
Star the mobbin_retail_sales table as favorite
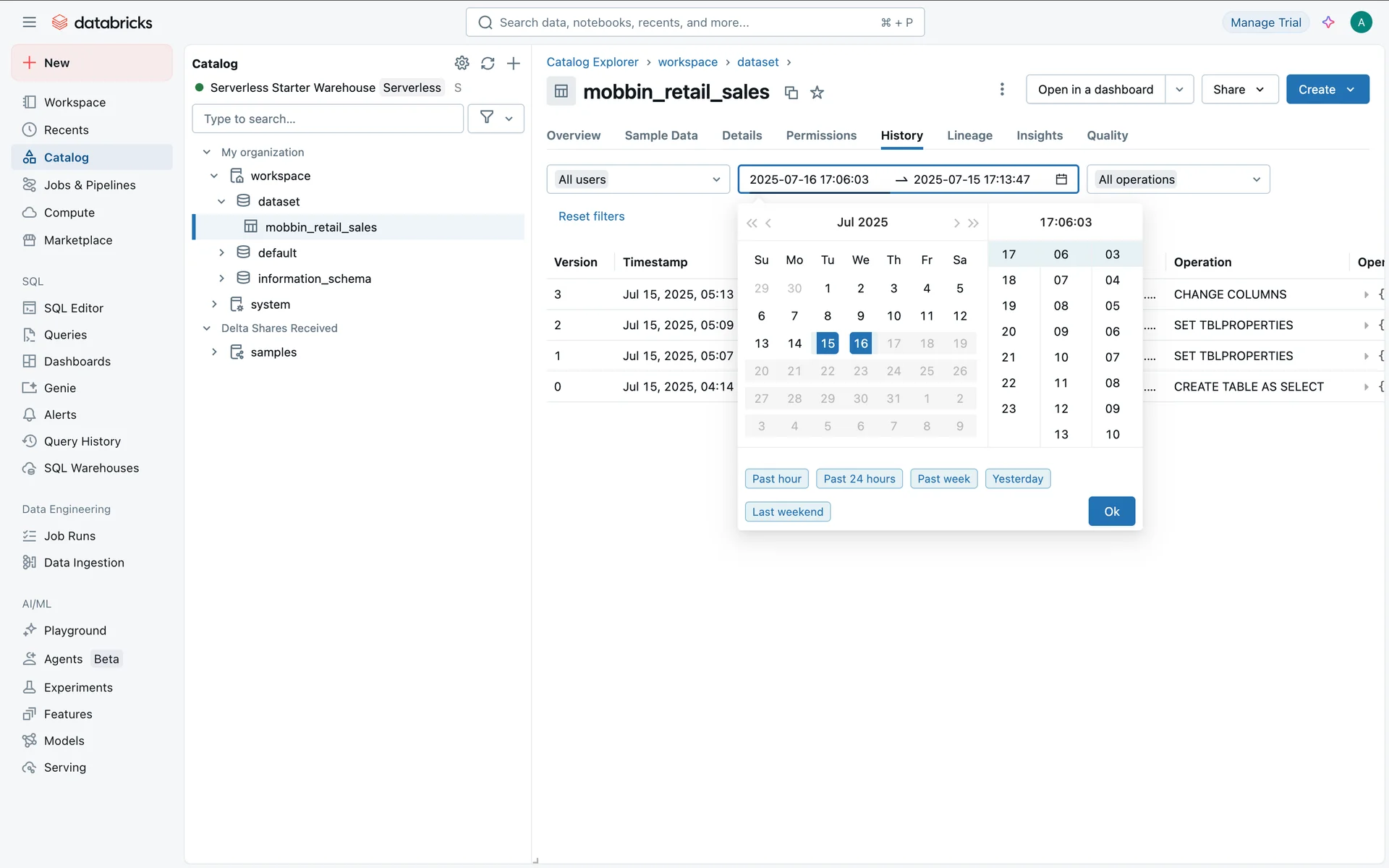pyautogui.click(x=817, y=93)
